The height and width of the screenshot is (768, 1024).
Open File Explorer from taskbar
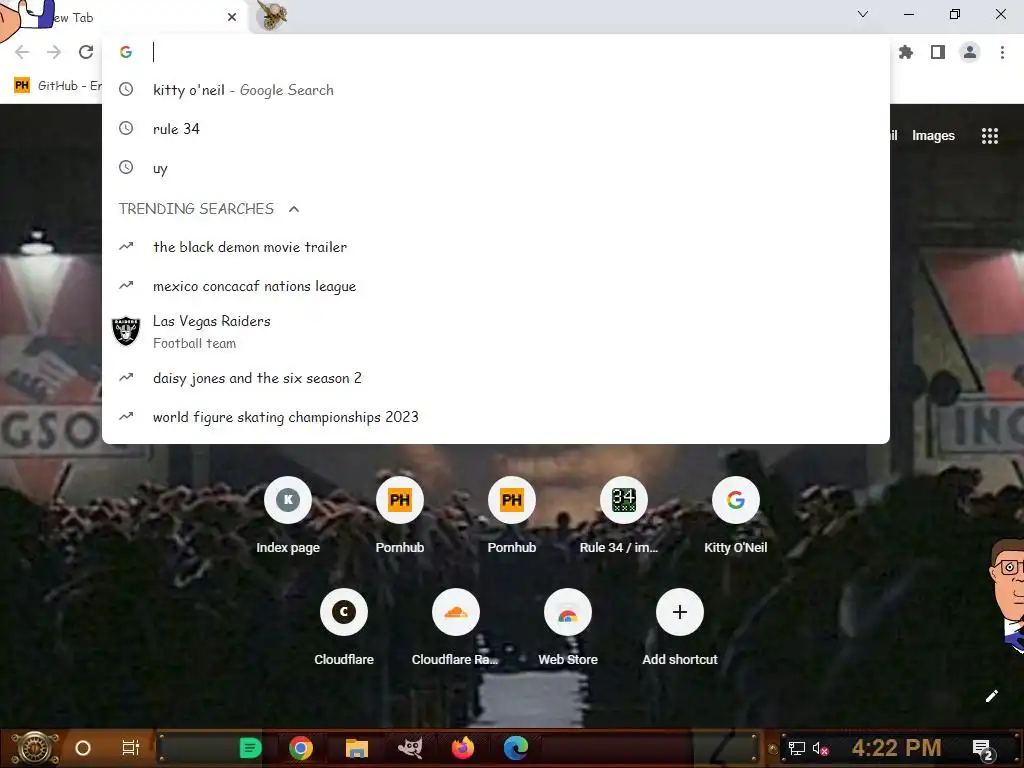357,748
